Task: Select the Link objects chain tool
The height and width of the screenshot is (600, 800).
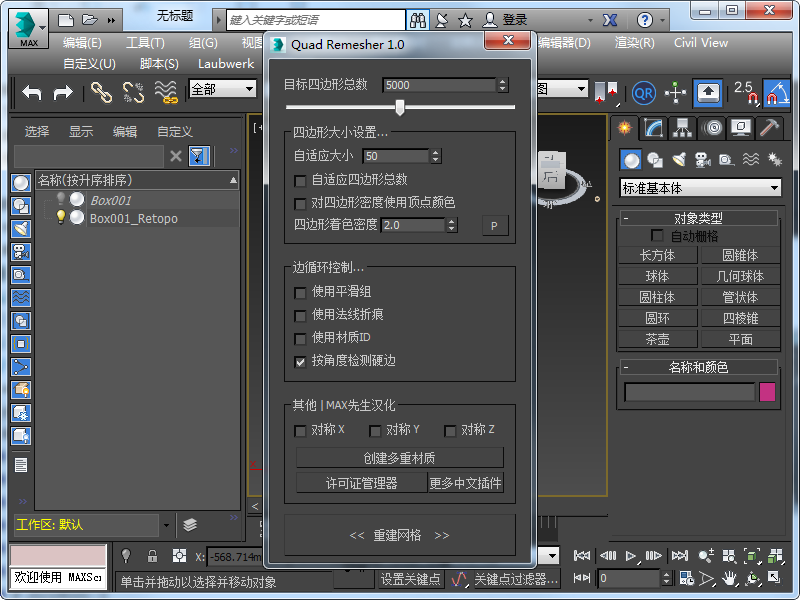Action: point(101,93)
